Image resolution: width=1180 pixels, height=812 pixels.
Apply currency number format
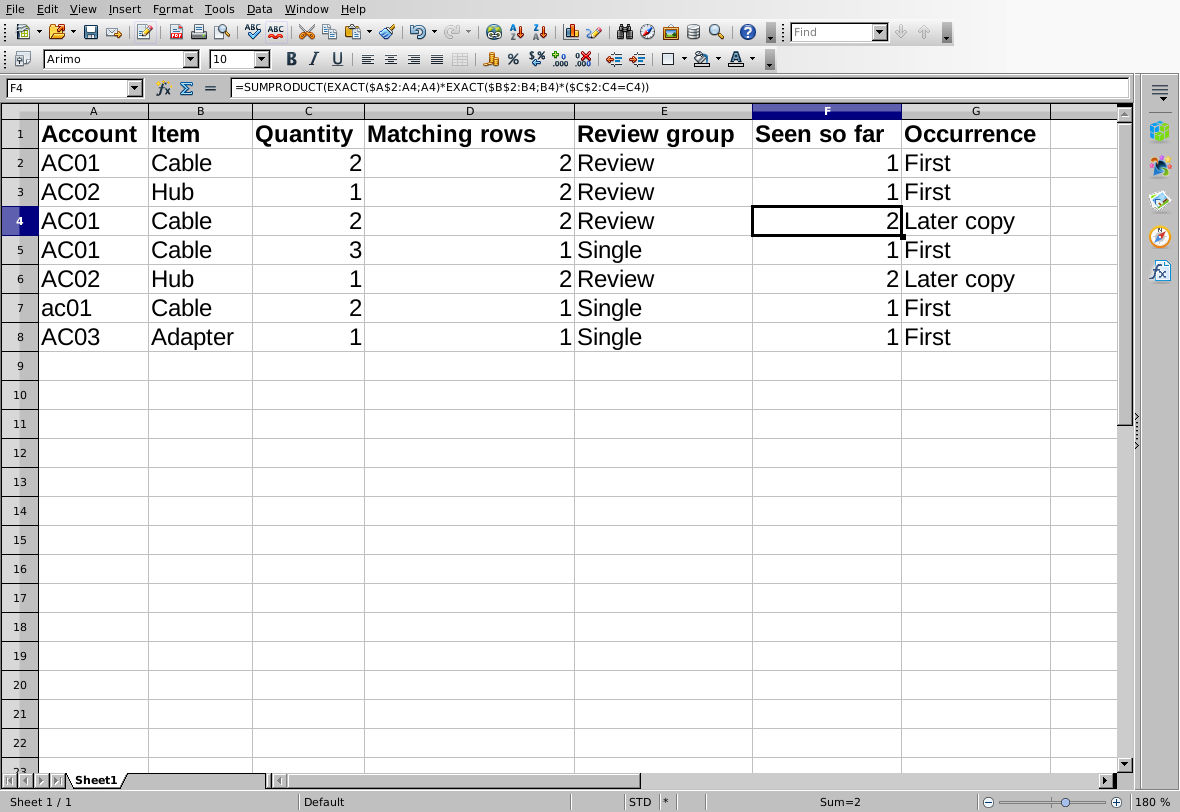491,59
